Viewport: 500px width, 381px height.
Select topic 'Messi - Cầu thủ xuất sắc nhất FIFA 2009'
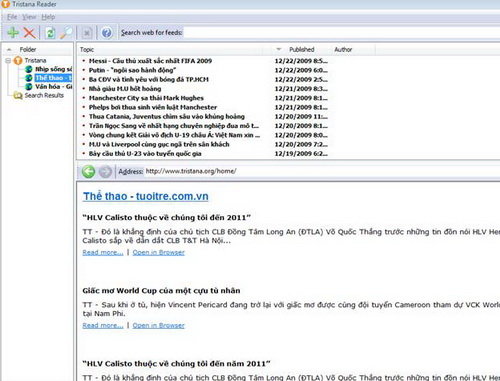point(150,61)
